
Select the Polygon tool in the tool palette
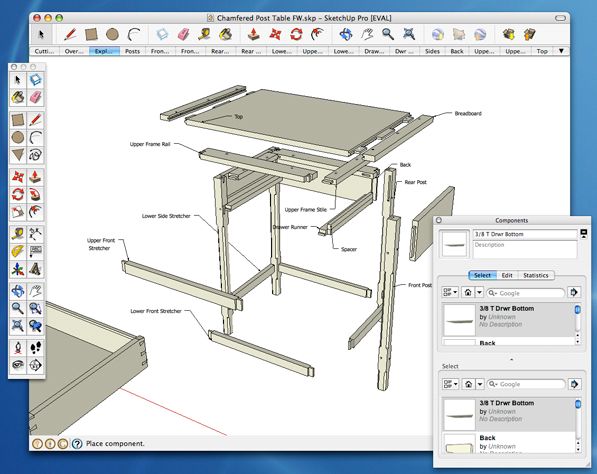click(18, 155)
